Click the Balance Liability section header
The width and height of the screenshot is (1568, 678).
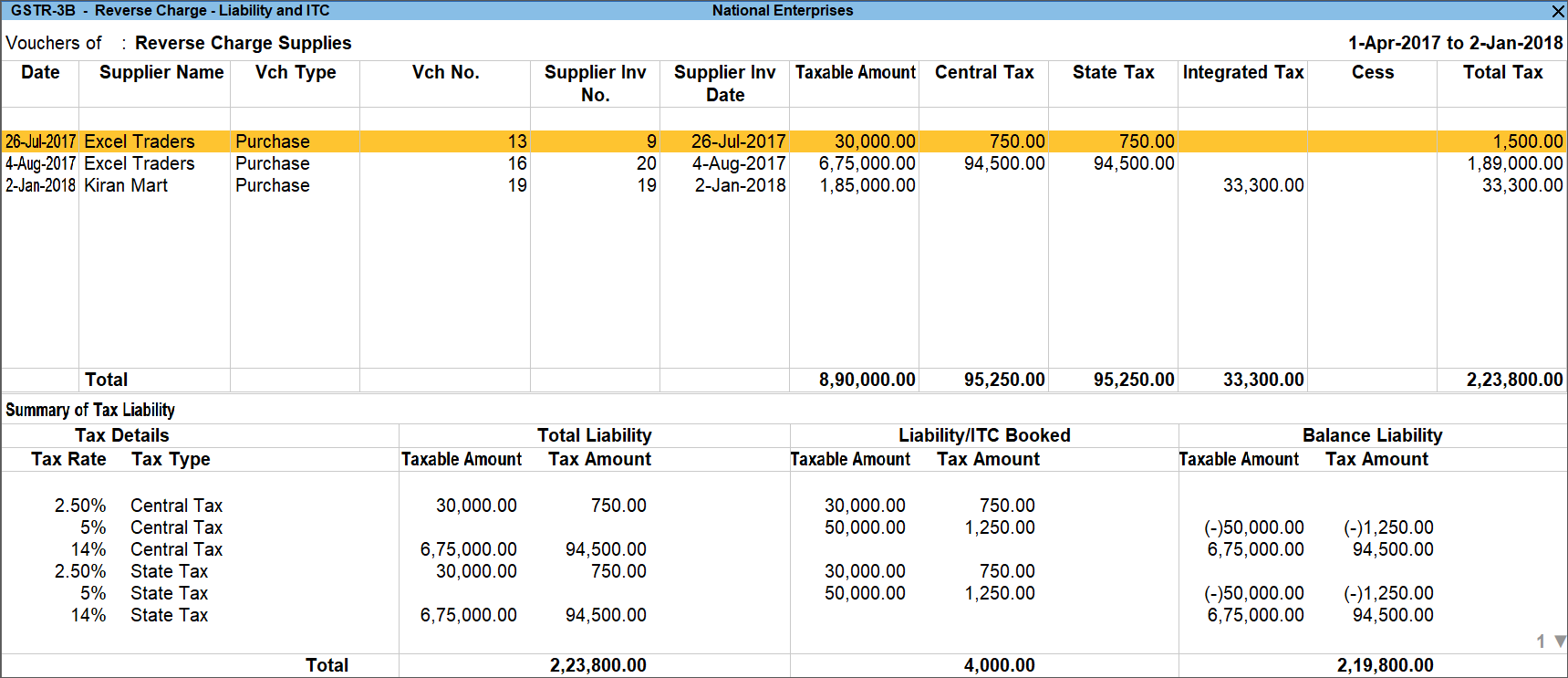[x=1372, y=435]
